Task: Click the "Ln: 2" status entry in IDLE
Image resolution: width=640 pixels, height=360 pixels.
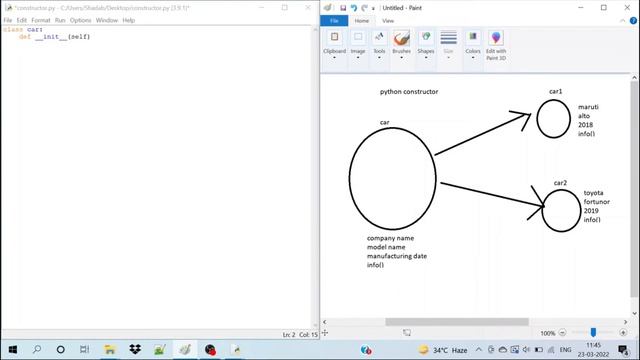Action: [289, 334]
